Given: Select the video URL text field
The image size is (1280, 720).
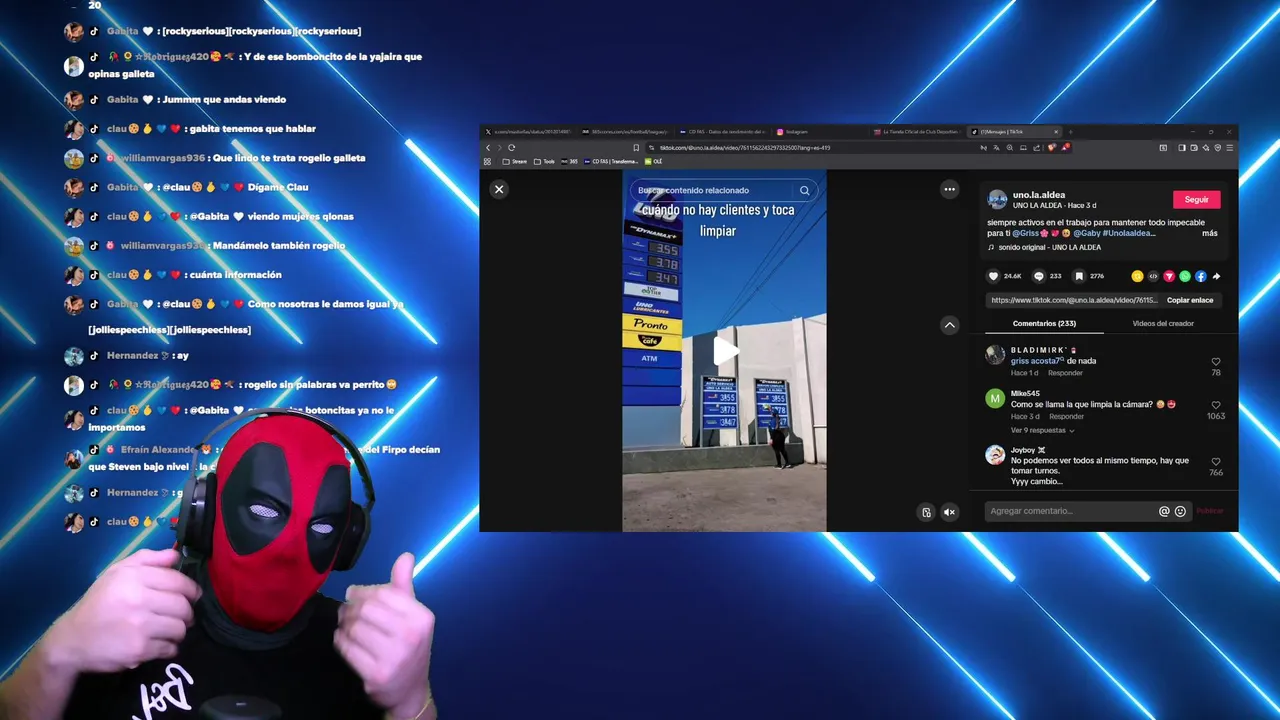Looking at the screenshot, I should 1074,300.
